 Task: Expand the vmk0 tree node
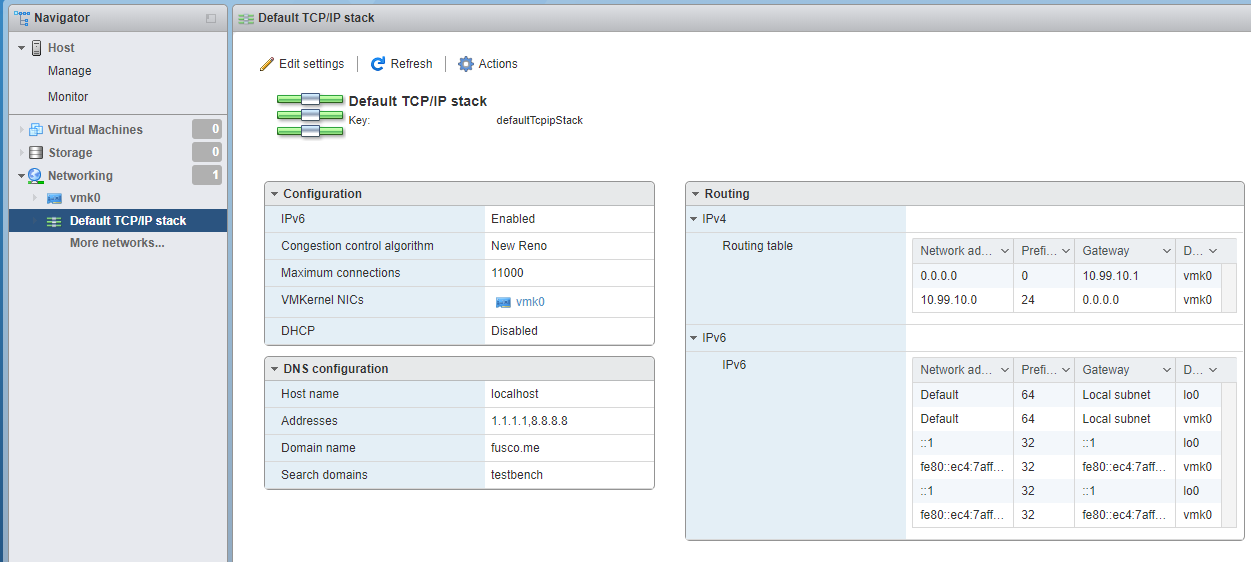click(36, 198)
